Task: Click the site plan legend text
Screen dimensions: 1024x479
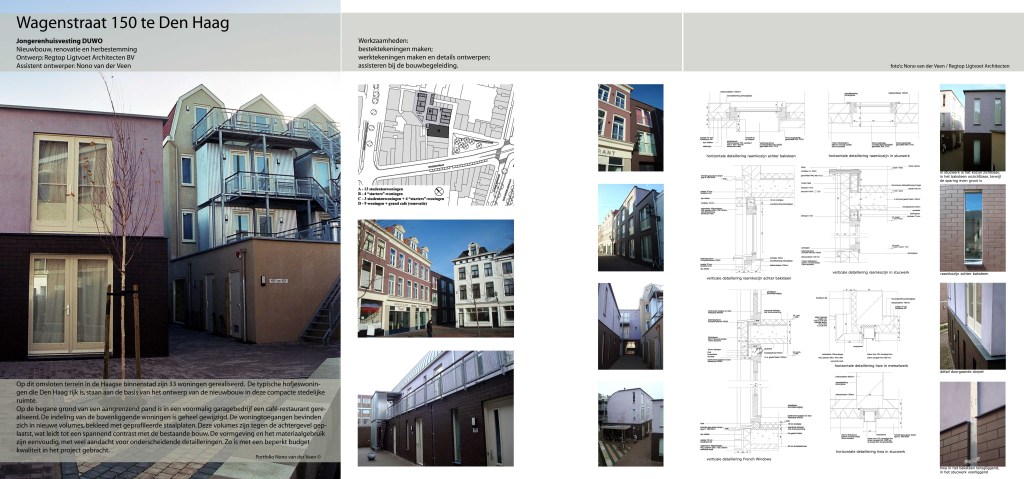Action: (x=395, y=197)
